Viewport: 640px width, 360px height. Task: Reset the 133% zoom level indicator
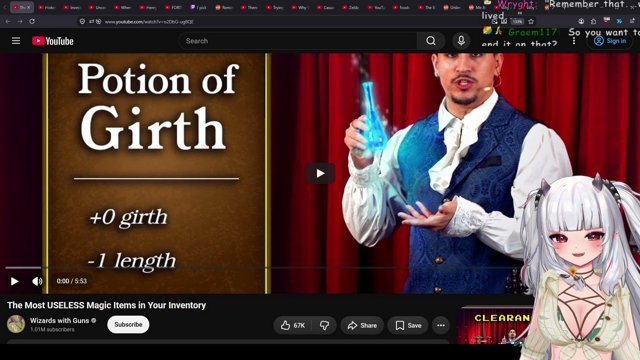coord(518,21)
